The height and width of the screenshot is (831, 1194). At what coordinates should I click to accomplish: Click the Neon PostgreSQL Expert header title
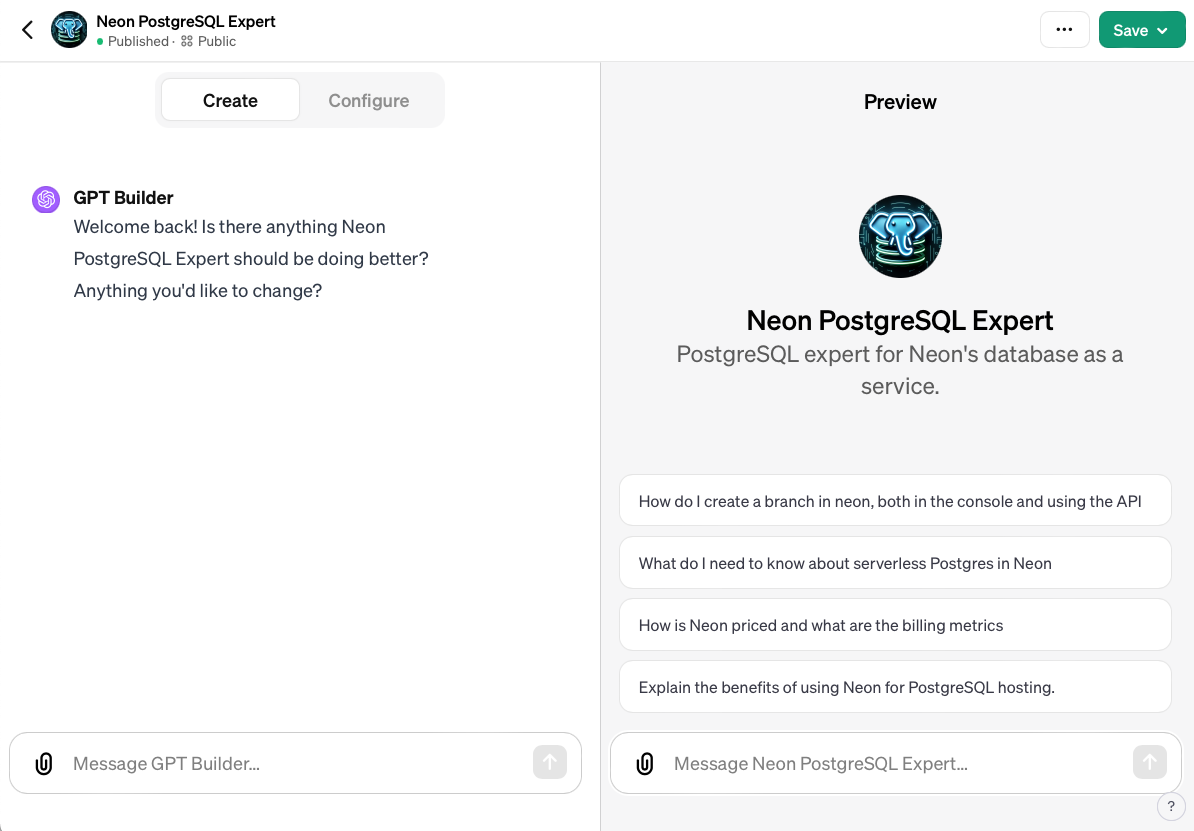186,21
